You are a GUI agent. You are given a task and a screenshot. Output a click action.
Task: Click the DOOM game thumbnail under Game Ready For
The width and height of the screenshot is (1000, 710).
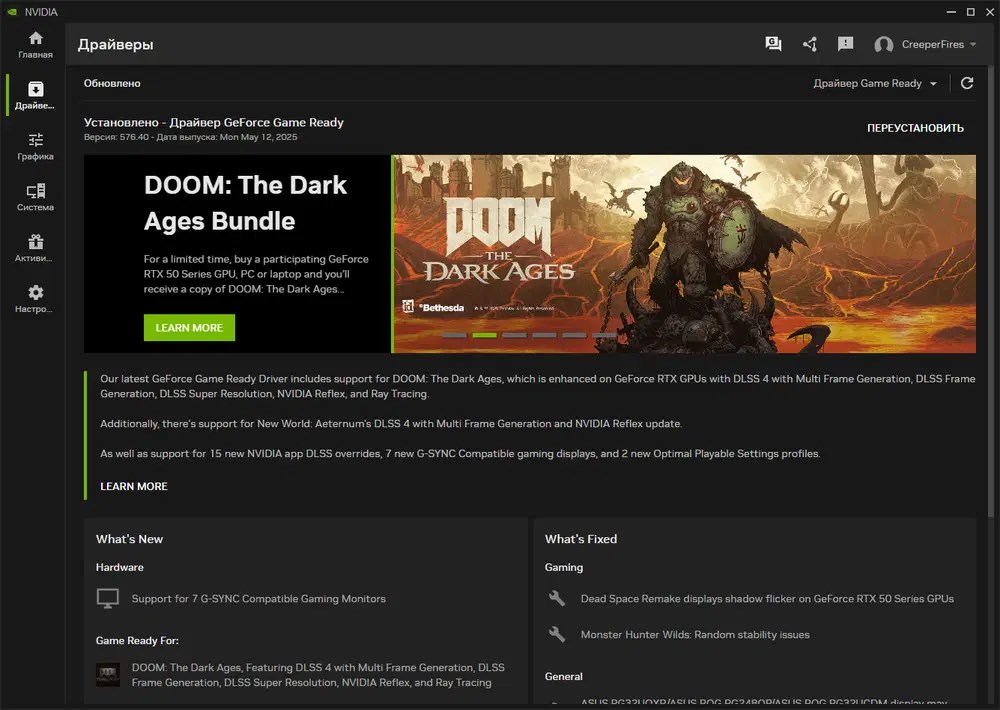[x=108, y=675]
